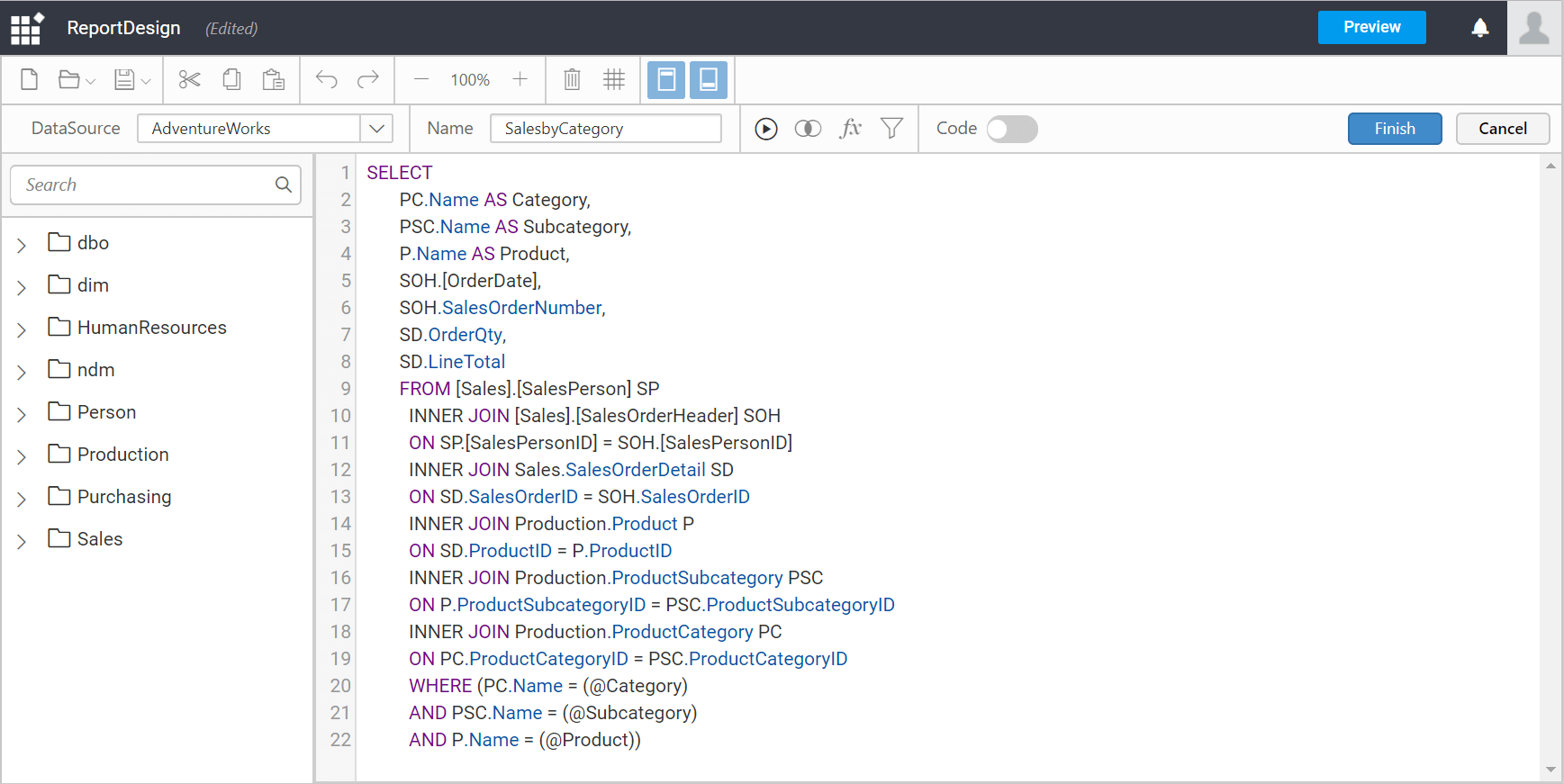Select the HumanResources tree item
Image resolution: width=1564 pixels, height=784 pixels.
(x=151, y=328)
